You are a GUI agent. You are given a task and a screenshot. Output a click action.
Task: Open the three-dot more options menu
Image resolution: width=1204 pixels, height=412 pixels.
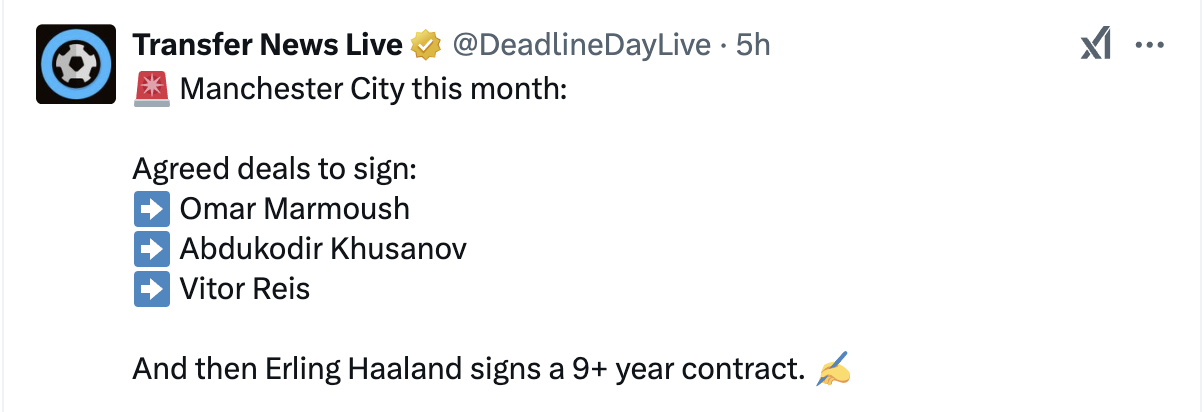(x=1150, y=45)
